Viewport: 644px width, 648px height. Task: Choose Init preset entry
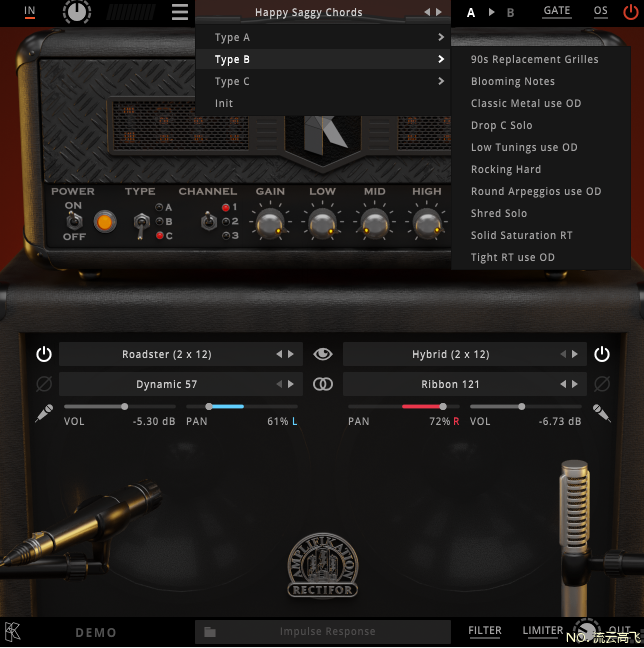(x=323, y=103)
